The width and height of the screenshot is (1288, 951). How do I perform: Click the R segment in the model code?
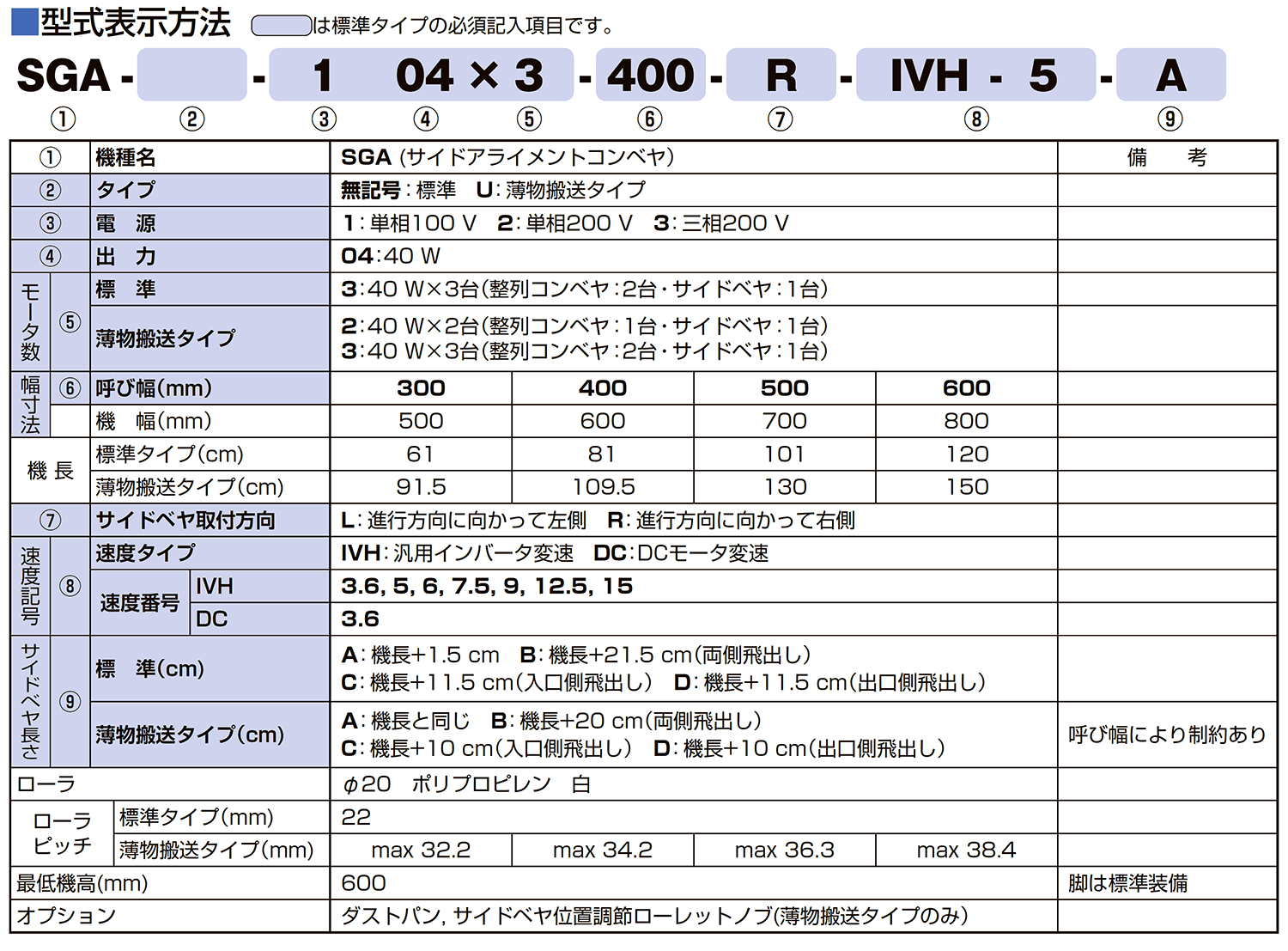(x=781, y=76)
